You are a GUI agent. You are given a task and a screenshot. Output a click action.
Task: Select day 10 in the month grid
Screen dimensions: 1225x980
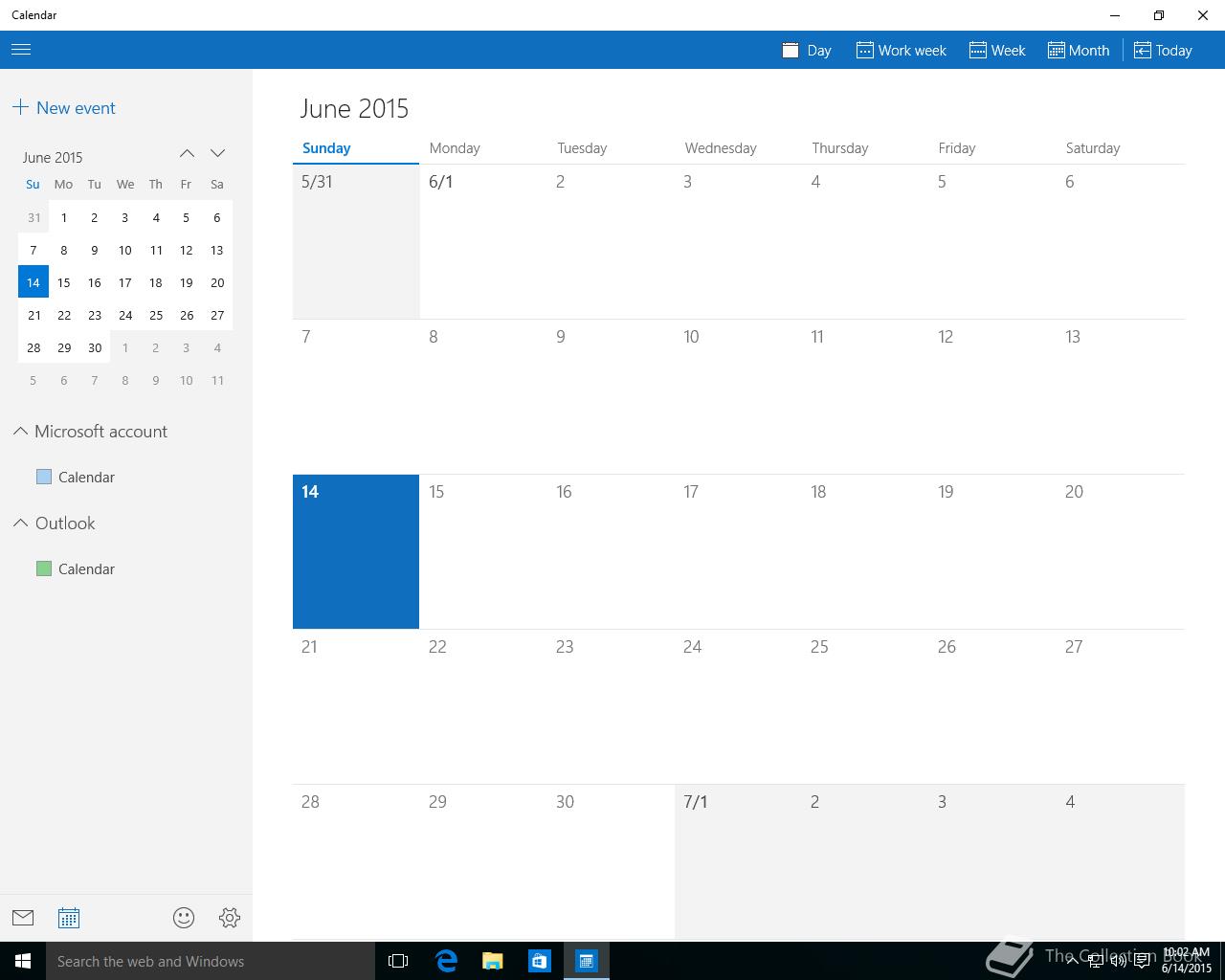tap(738, 396)
